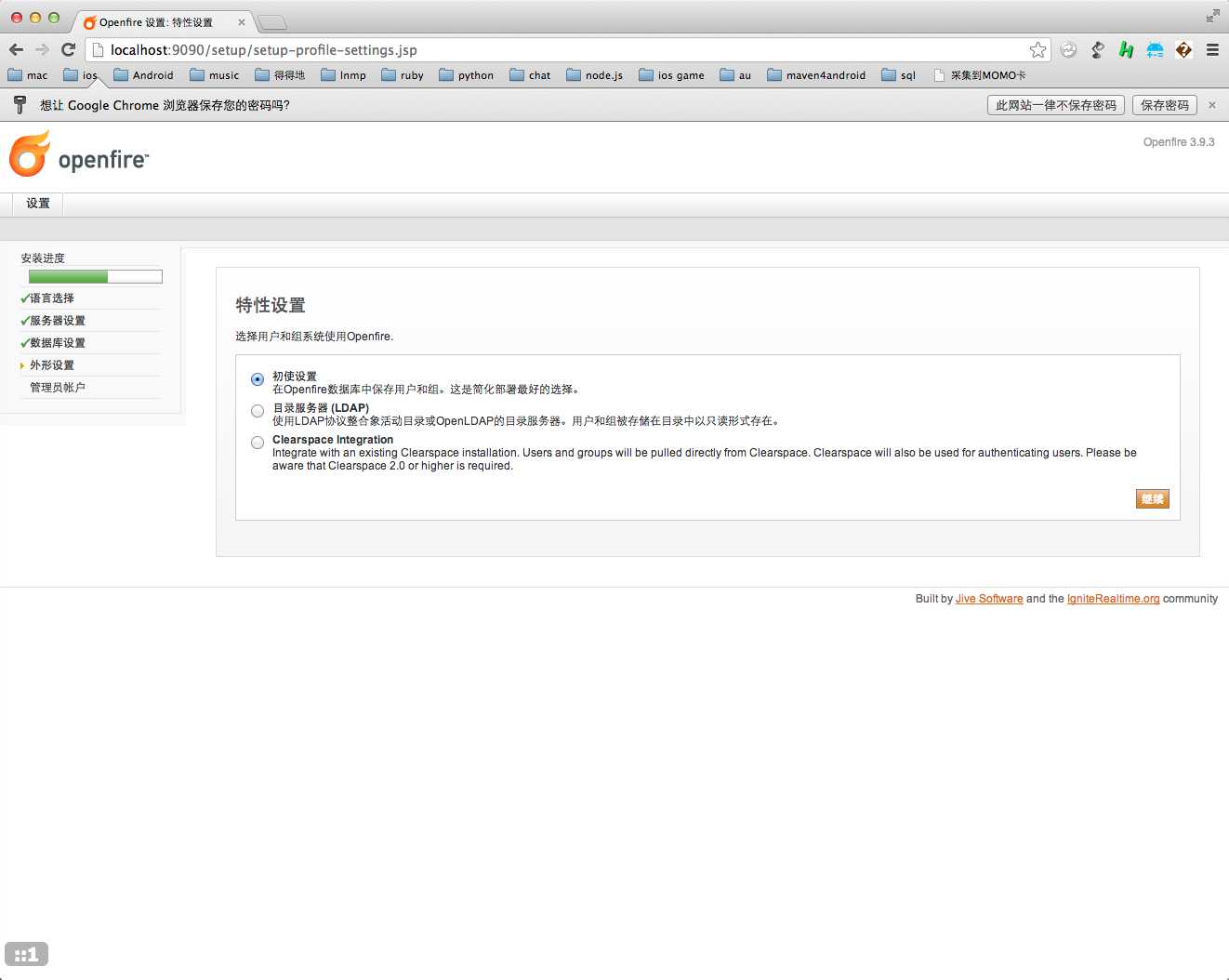Click the diamond question-mark extension icon
This screenshot has width=1229, height=980.
click(1183, 50)
